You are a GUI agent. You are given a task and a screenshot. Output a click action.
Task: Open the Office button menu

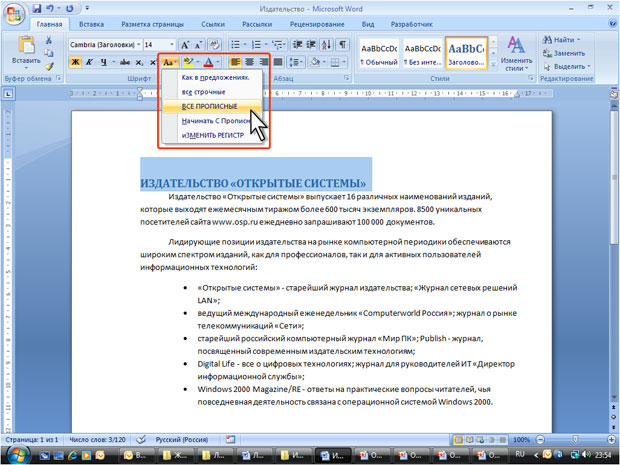tap(14, 15)
